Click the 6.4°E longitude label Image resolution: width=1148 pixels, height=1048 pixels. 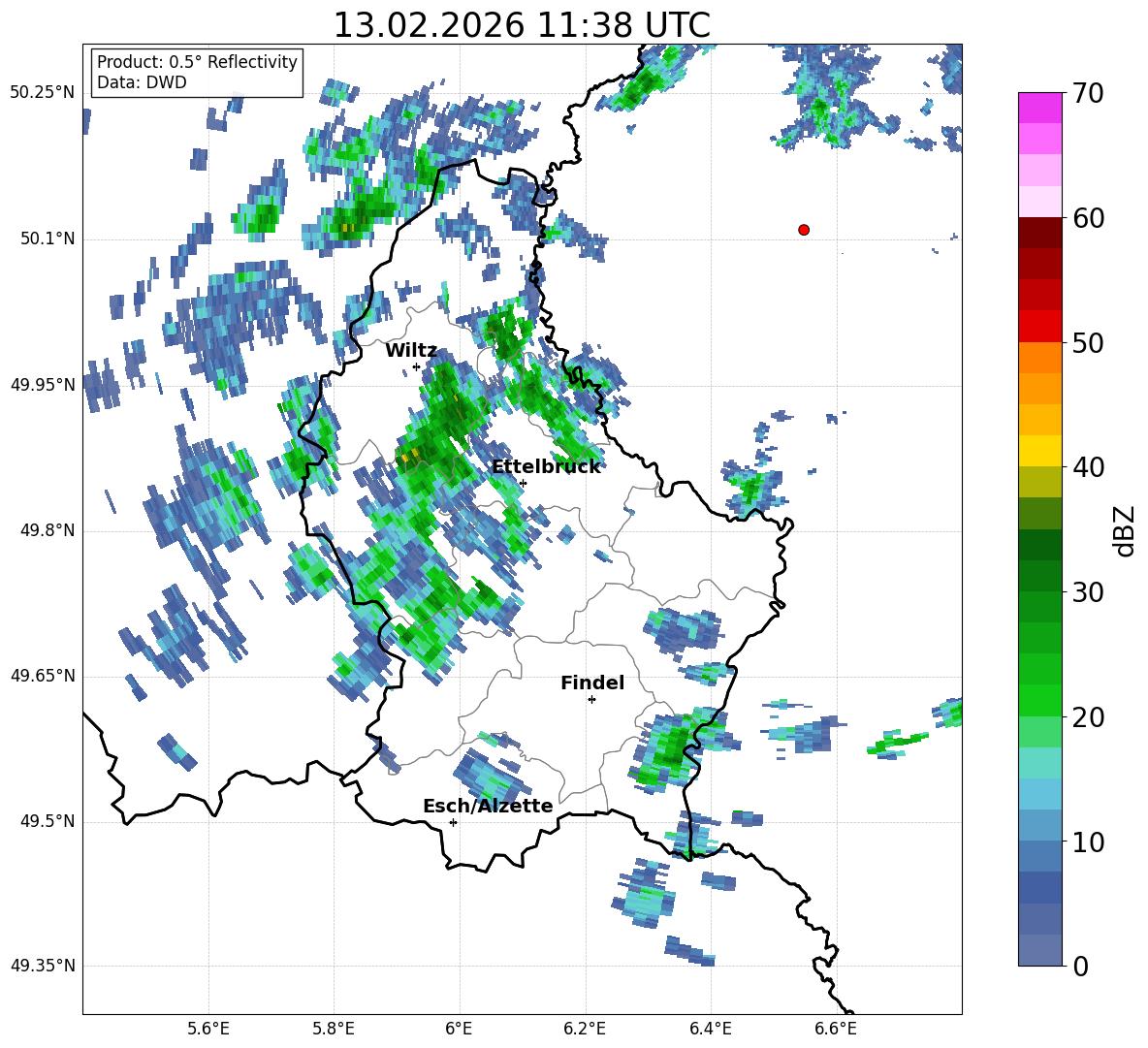[710, 1029]
